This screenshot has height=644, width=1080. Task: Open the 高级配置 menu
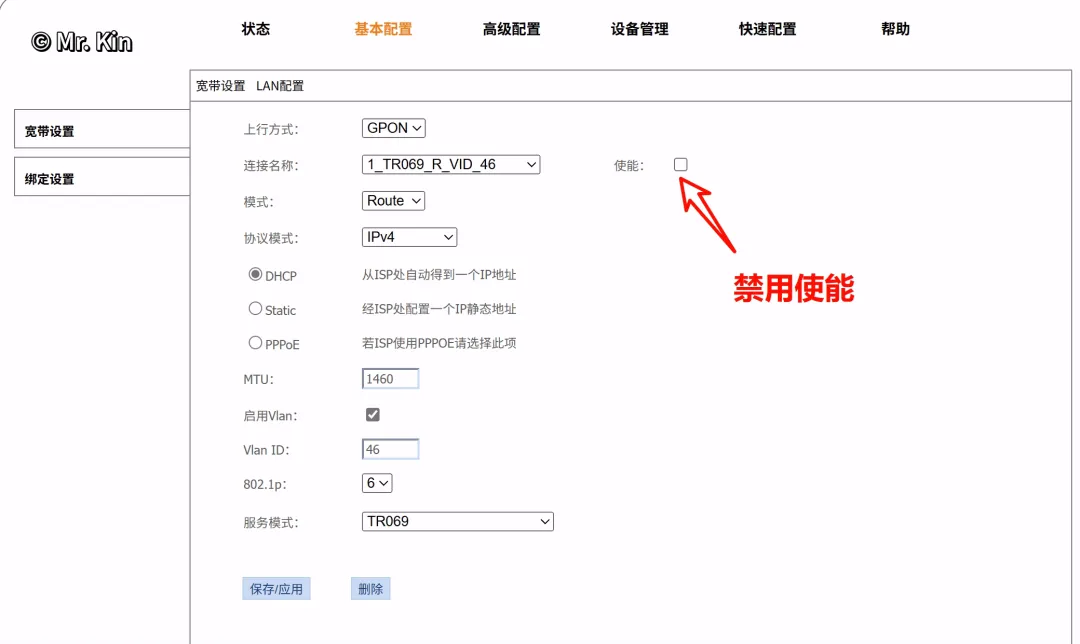click(511, 29)
